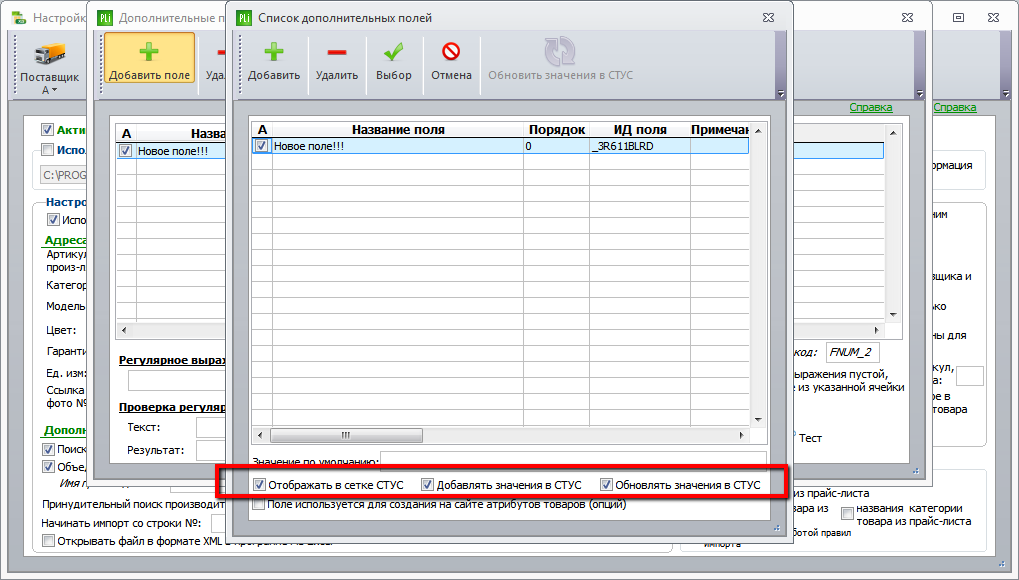Toggle the Поиск checkbox in Настройки window

click(48, 449)
